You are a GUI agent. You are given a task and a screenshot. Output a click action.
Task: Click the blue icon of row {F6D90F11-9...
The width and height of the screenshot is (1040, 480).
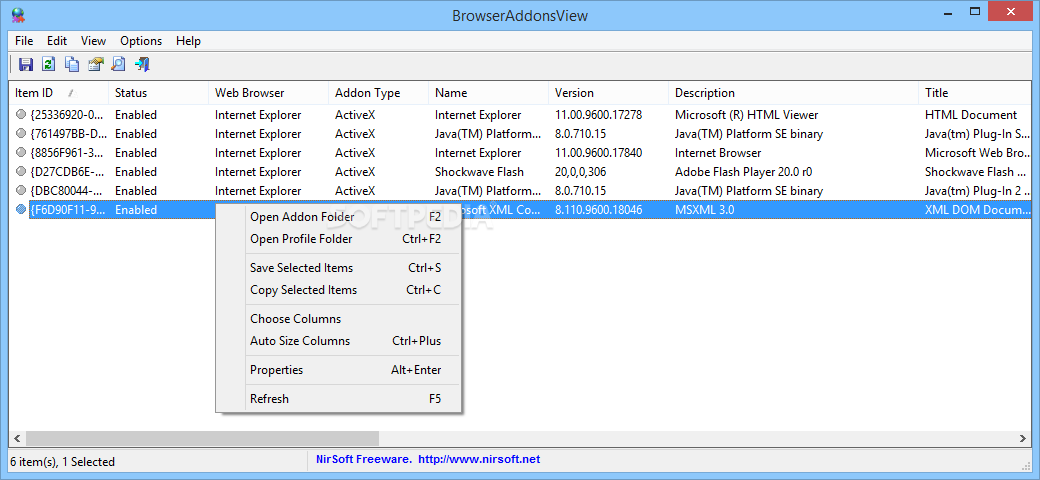[21, 210]
